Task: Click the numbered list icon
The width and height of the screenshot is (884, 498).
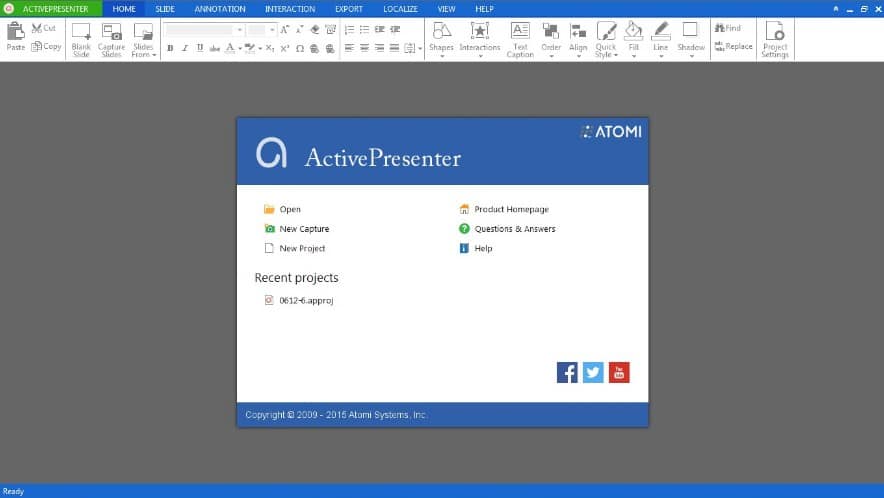Action: (x=350, y=29)
